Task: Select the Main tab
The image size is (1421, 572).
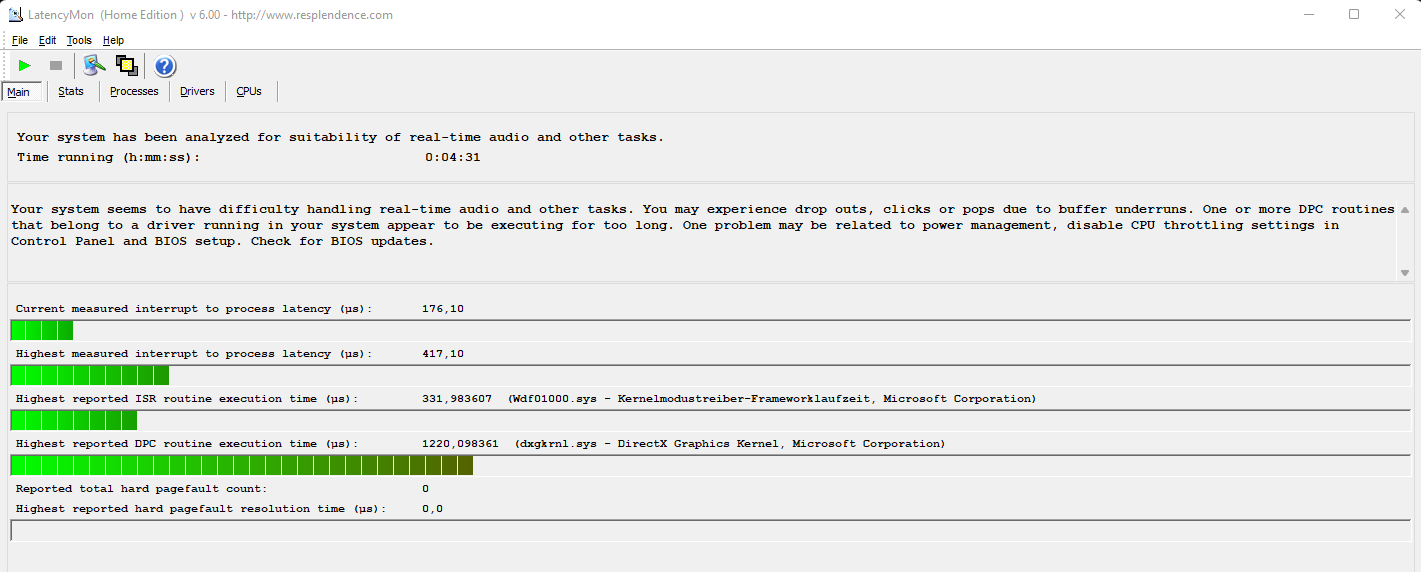Action: click(x=20, y=92)
